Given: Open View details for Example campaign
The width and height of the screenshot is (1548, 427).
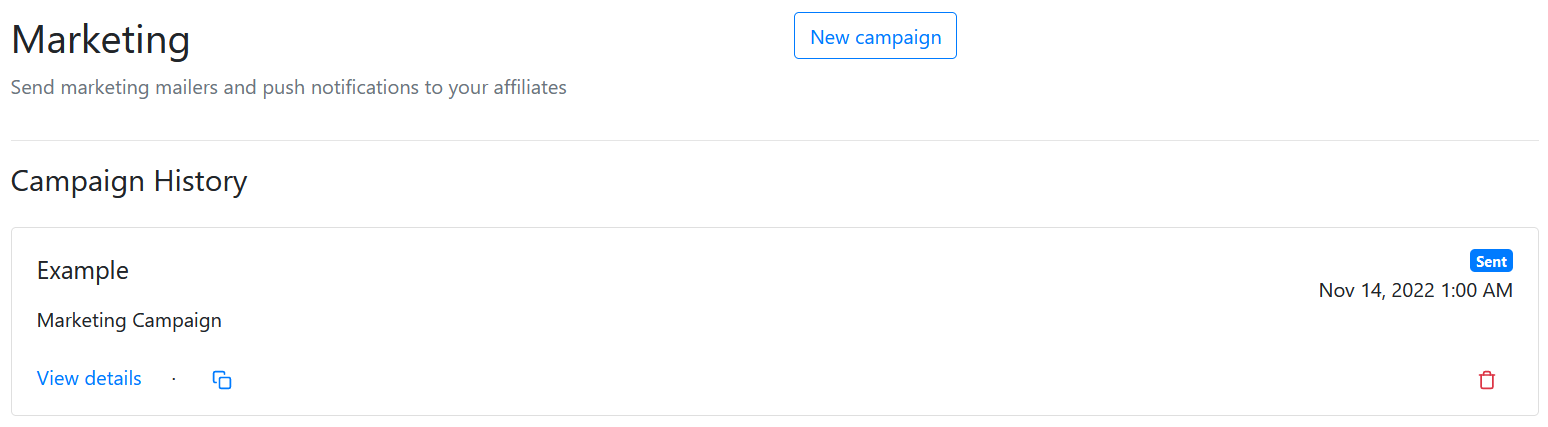Looking at the screenshot, I should tap(89, 378).
